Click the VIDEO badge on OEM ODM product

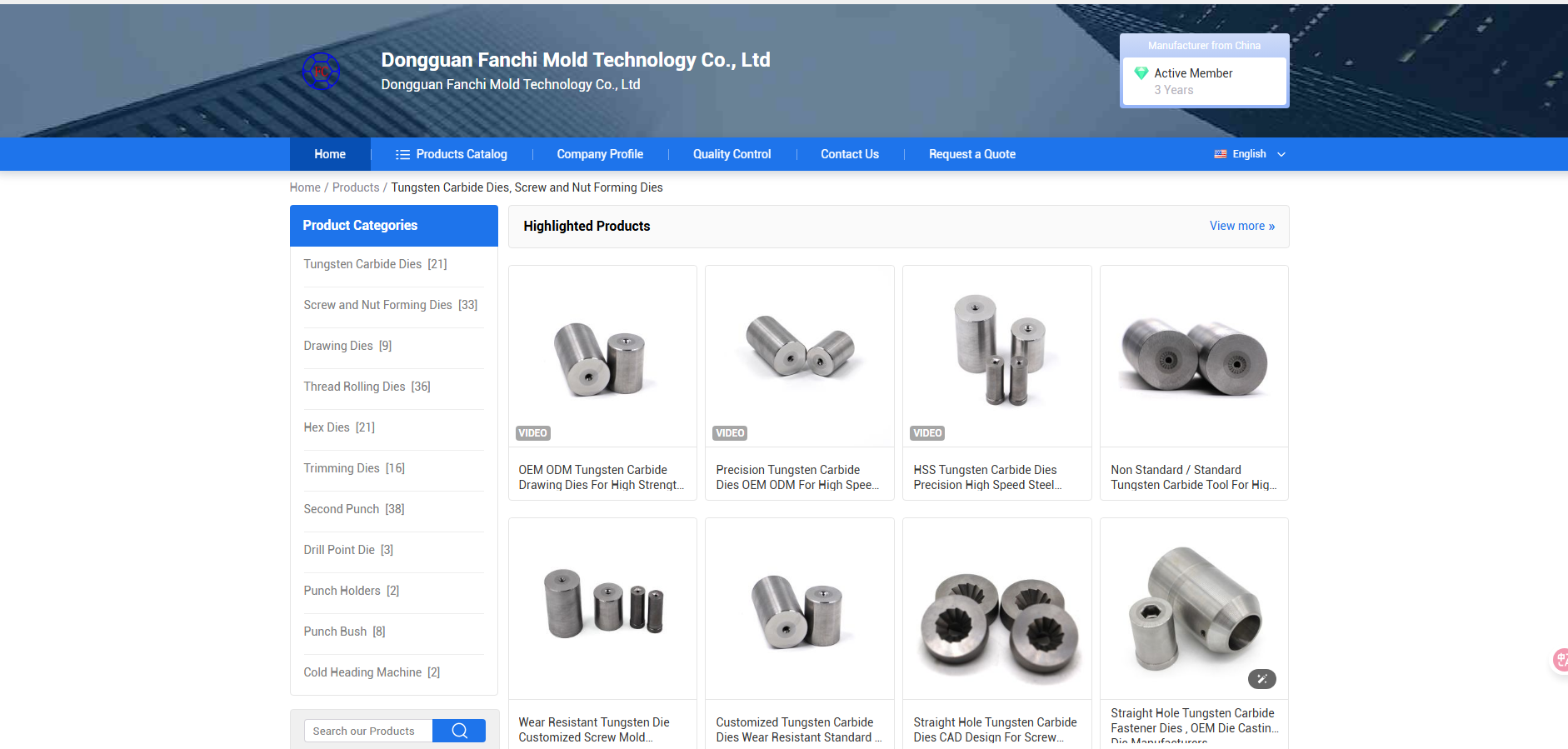click(x=532, y=433)
